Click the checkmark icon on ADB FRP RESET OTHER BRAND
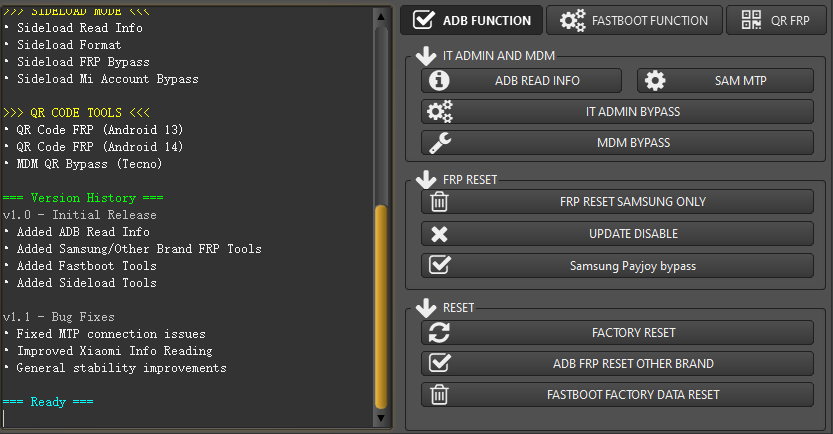This screenshot has height=434, width=833. (x=440, y=363)
